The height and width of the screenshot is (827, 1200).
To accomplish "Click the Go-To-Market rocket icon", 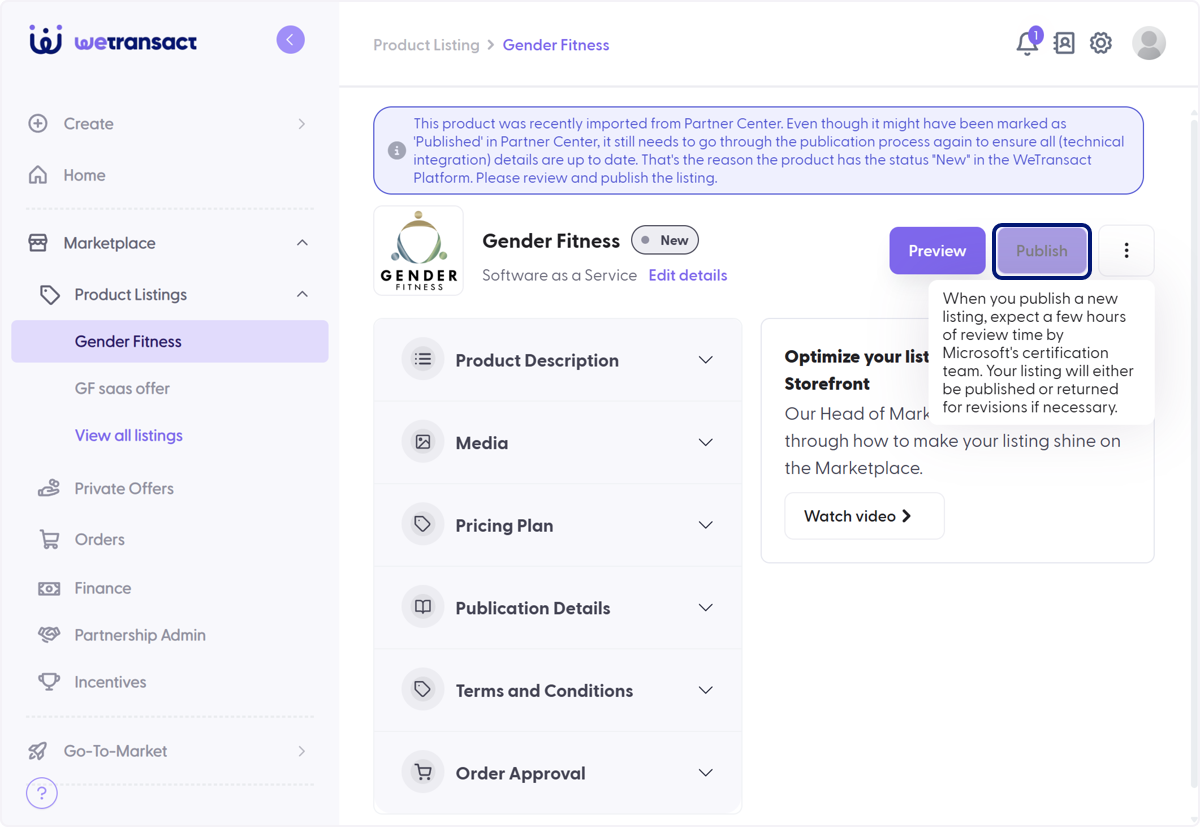I will click(38, 751).
